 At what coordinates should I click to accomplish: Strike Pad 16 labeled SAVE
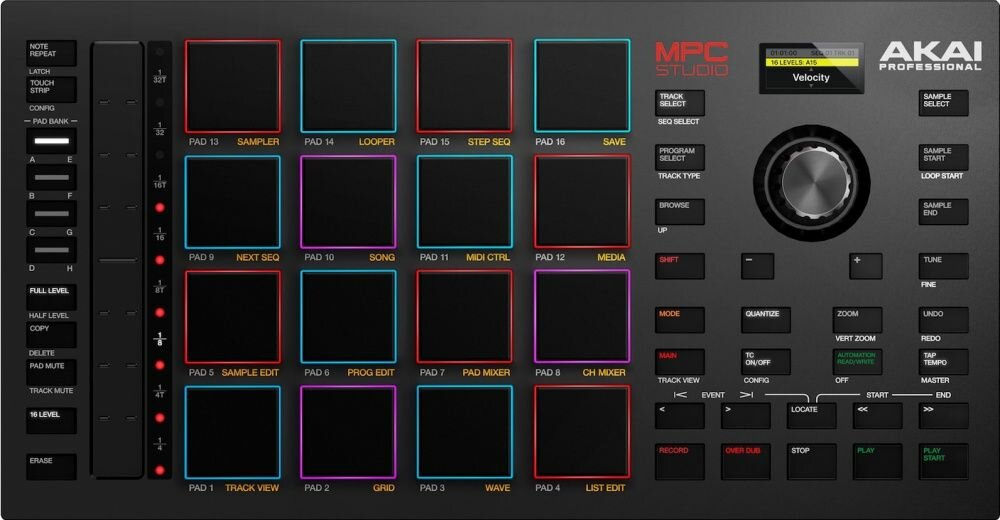click(x=582, y=86)
